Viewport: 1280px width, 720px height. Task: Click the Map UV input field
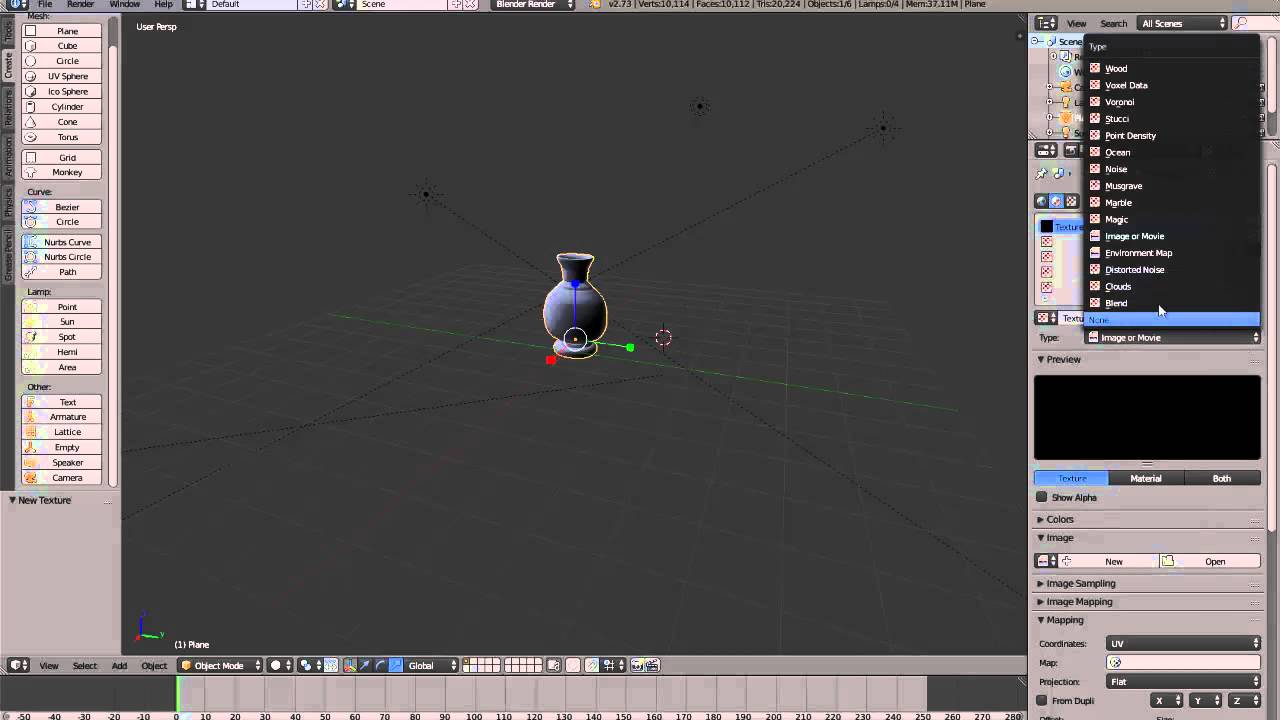[x=1183, y=662]
